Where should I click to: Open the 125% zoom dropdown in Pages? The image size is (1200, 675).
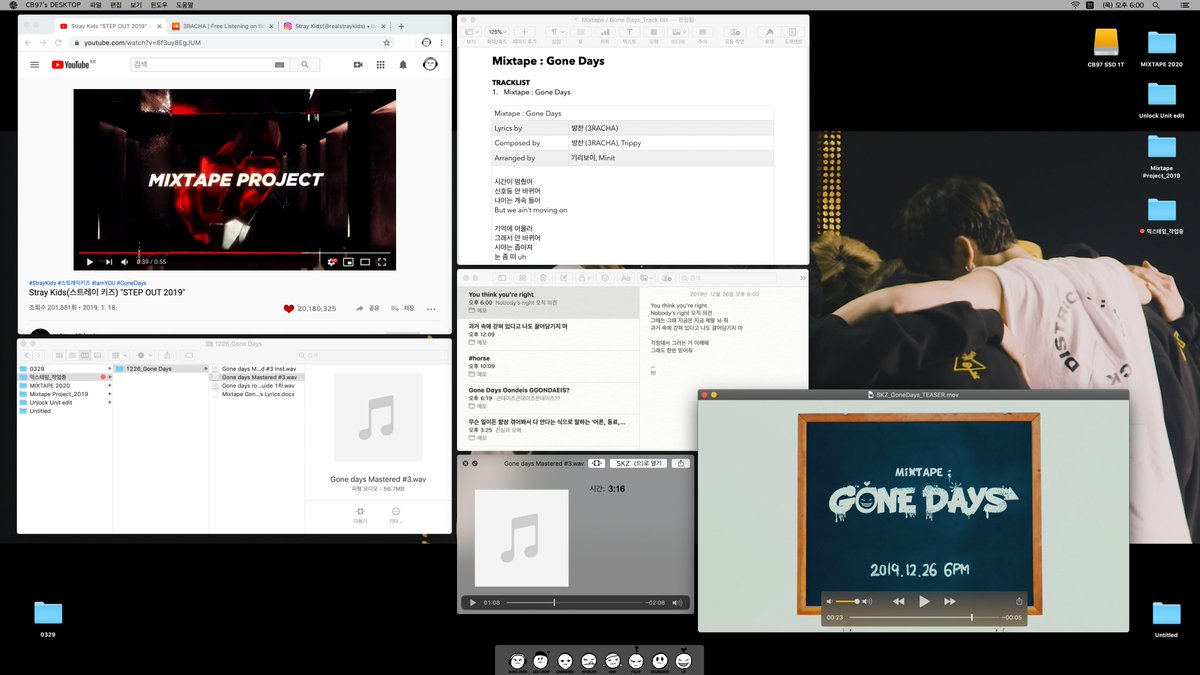tap(498, 32)
